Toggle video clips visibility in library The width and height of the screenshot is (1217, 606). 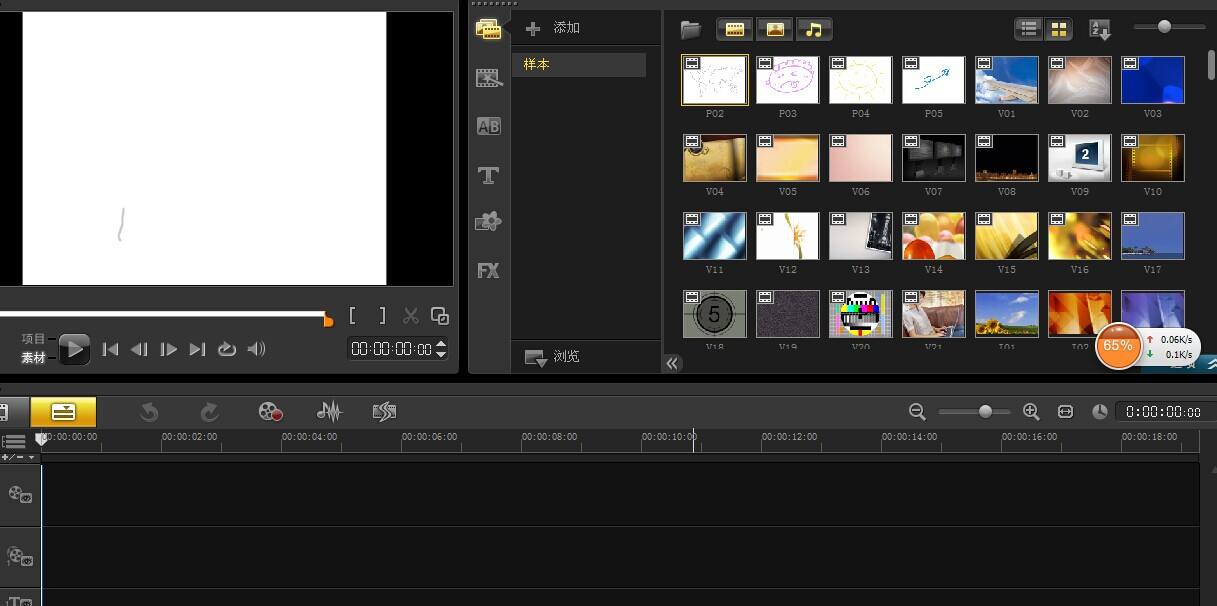(x=735, y=29)
